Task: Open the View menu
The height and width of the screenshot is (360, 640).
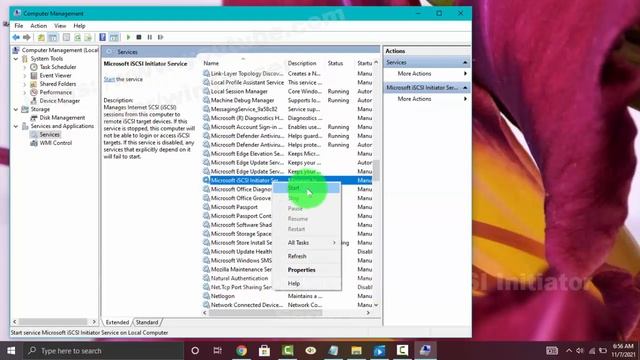Action: [60, 26]
